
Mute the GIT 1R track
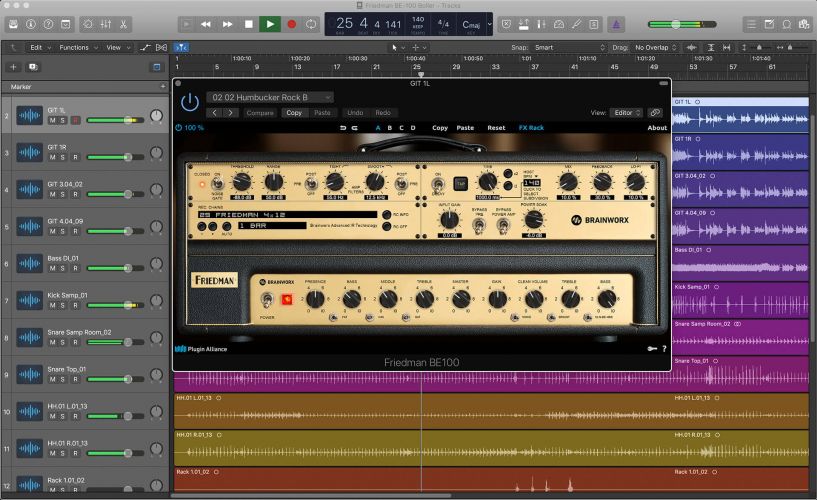52,157
